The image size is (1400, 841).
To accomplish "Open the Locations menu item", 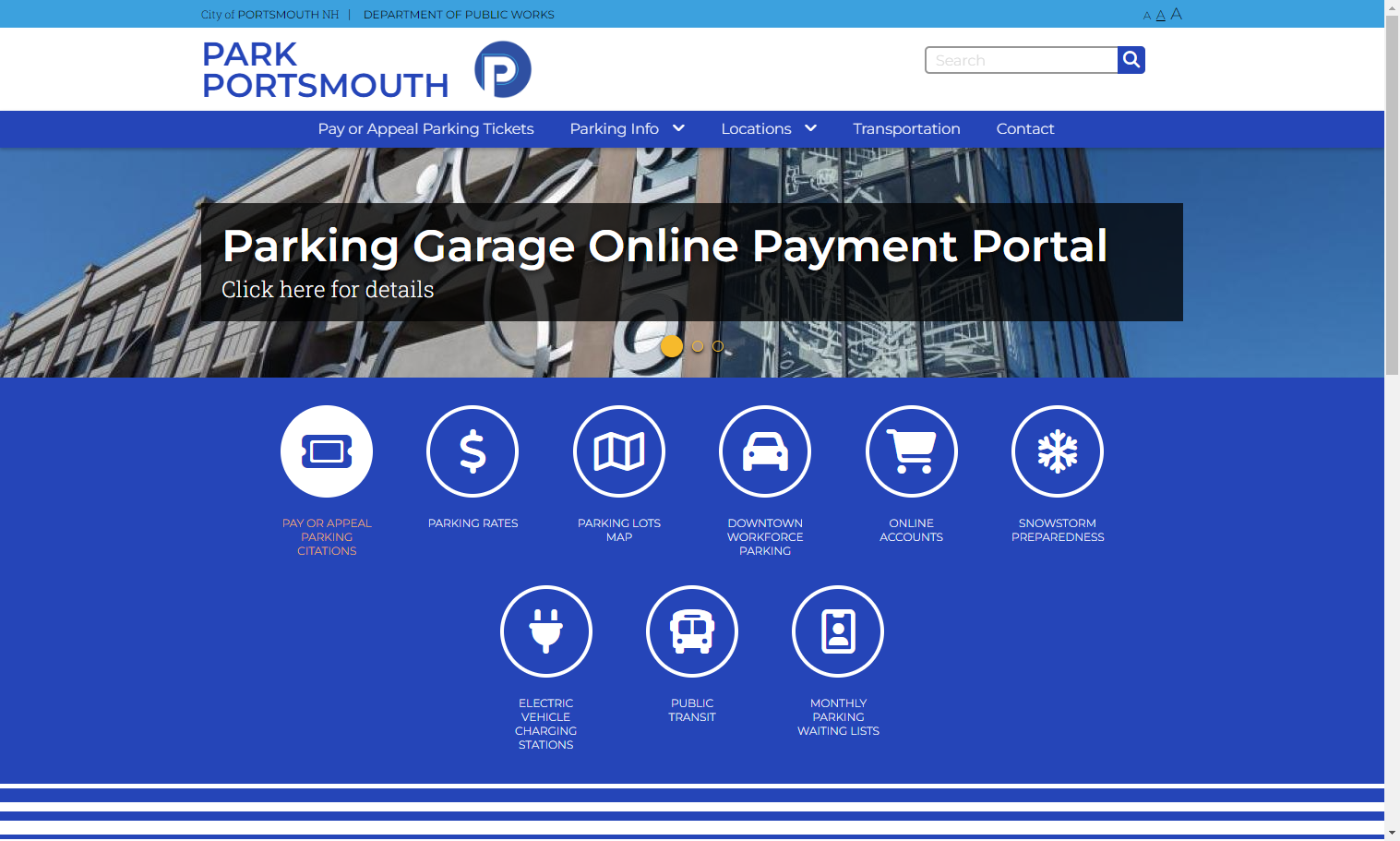I will pos(756,129).
